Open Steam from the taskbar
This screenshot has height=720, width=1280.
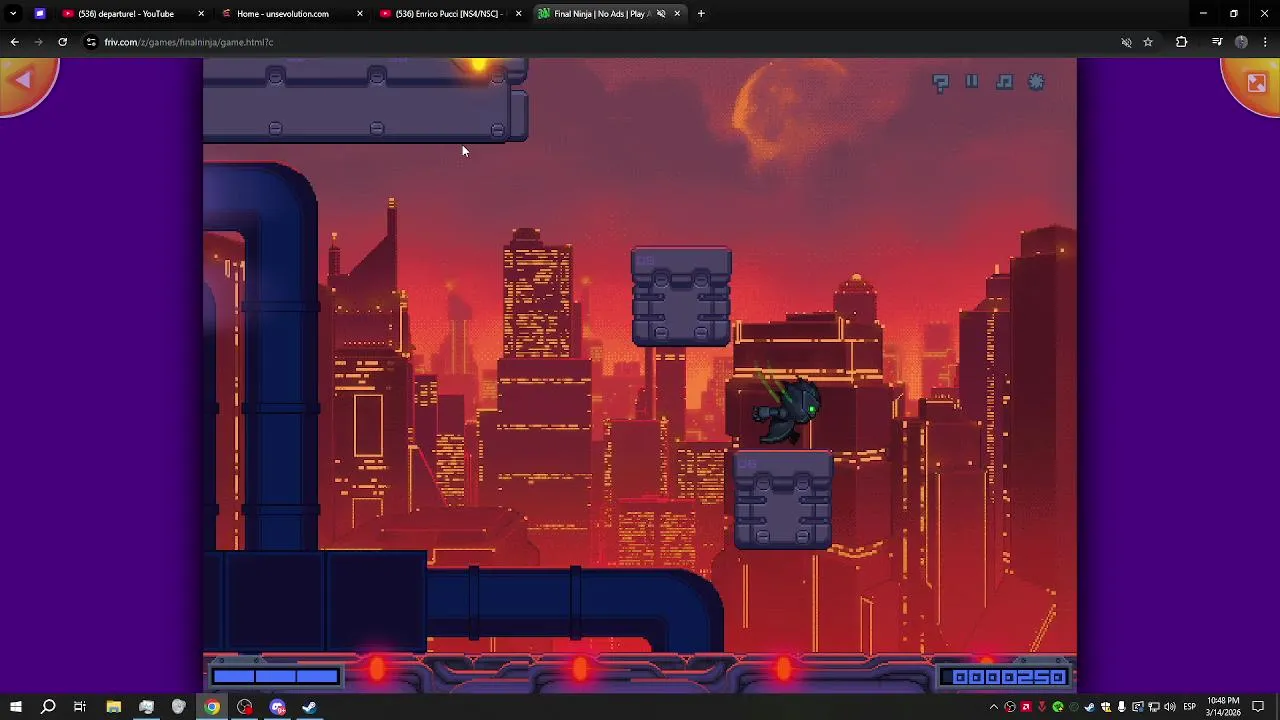310,707
